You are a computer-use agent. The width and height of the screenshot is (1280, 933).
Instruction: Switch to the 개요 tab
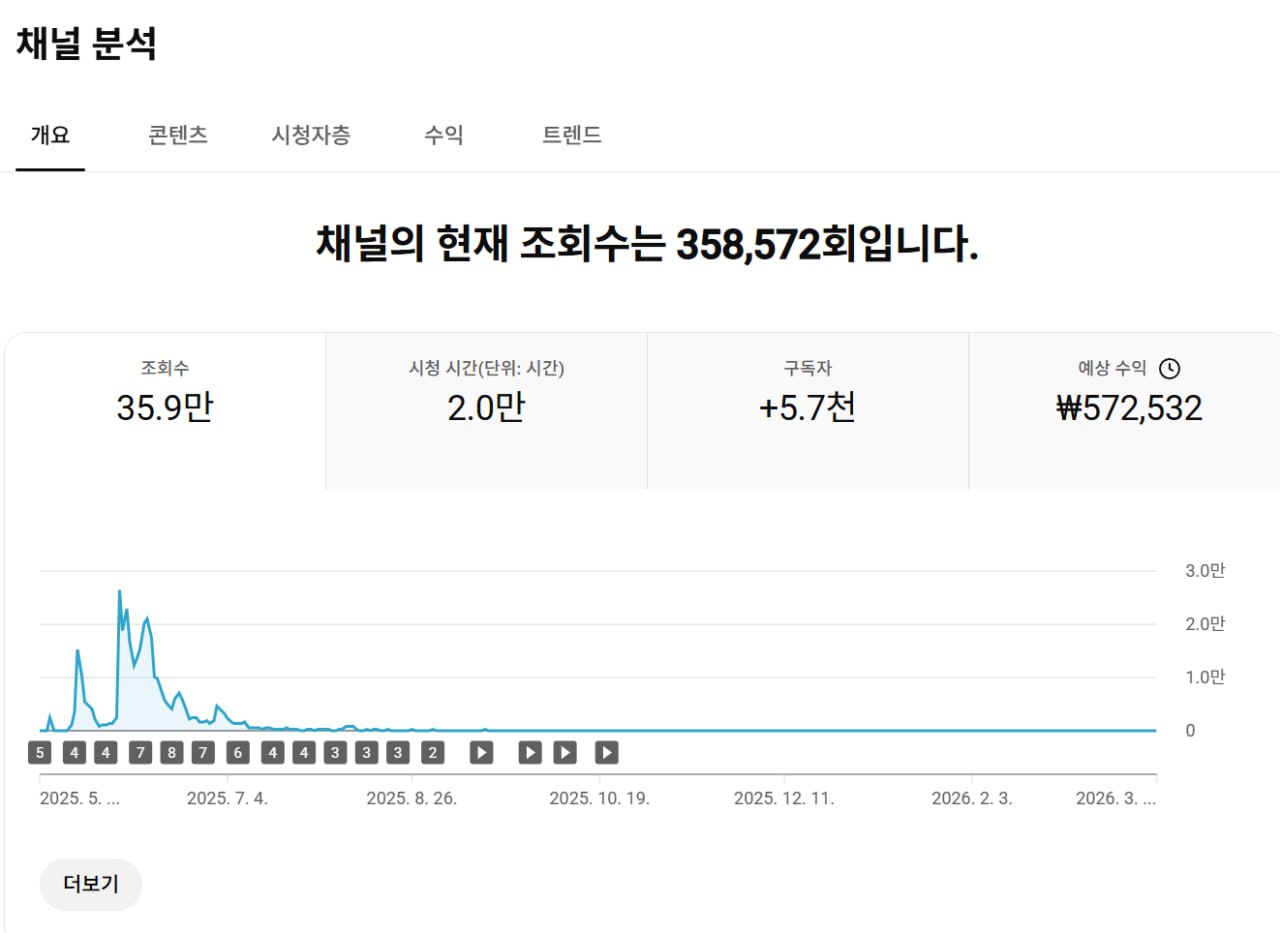click(x=50, y=136)
